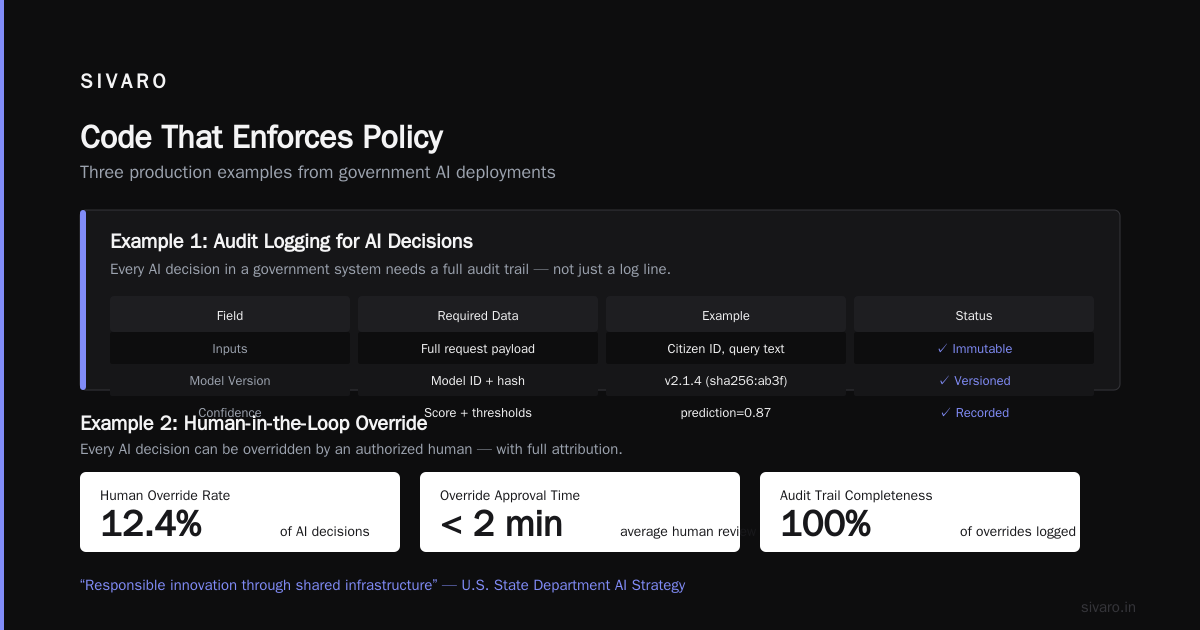Image resolution: width=1200 pixels, height=630 pixels.
Task: Select the Inputs row label
Action: 230,349
